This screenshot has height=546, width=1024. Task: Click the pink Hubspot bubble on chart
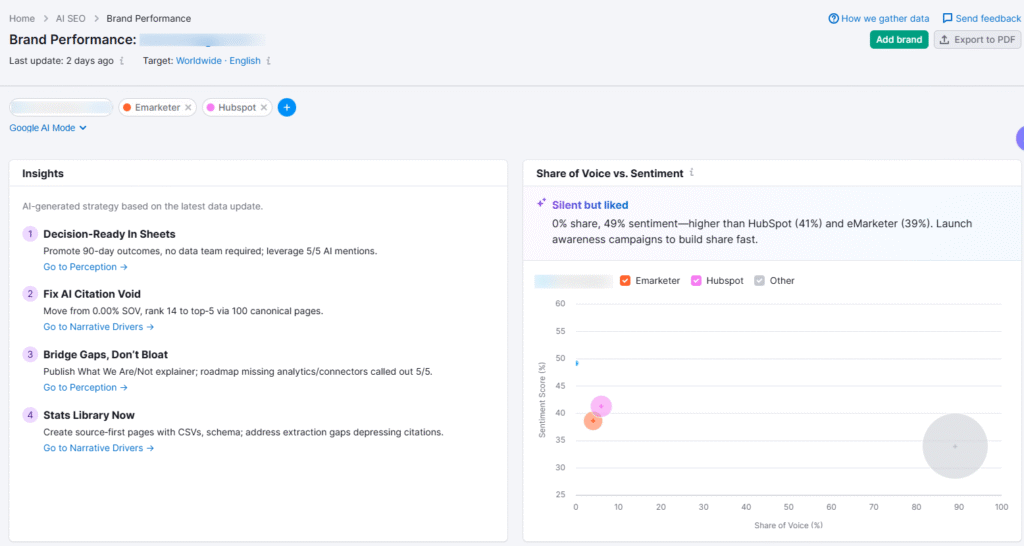(601, 406)
